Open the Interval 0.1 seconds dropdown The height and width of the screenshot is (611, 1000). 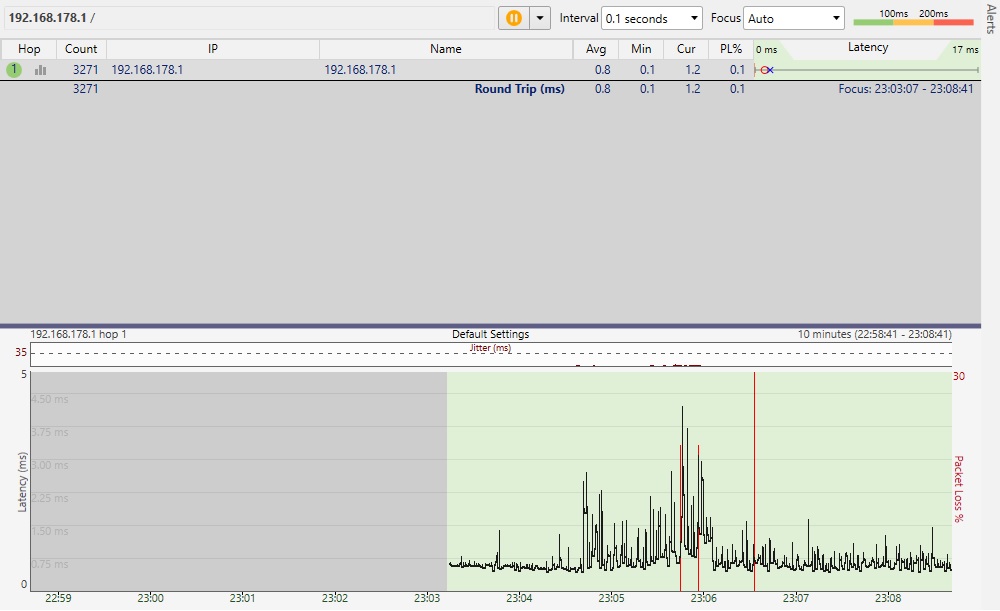pyautogui.click(x=651, y=18)
